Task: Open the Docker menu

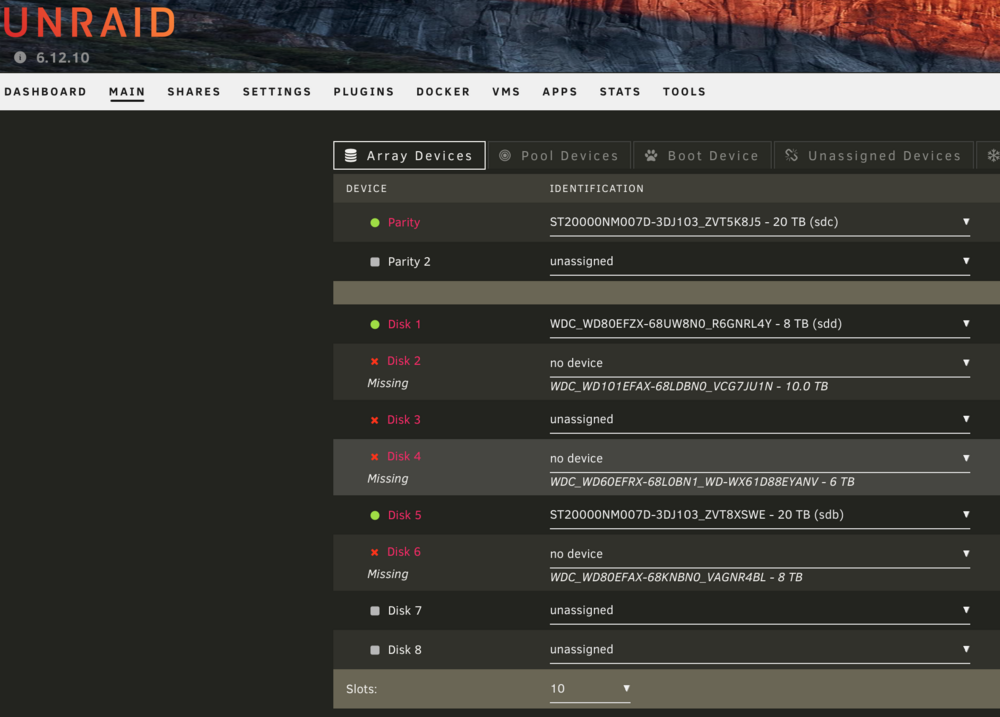Action: click(x=443, y=92)
